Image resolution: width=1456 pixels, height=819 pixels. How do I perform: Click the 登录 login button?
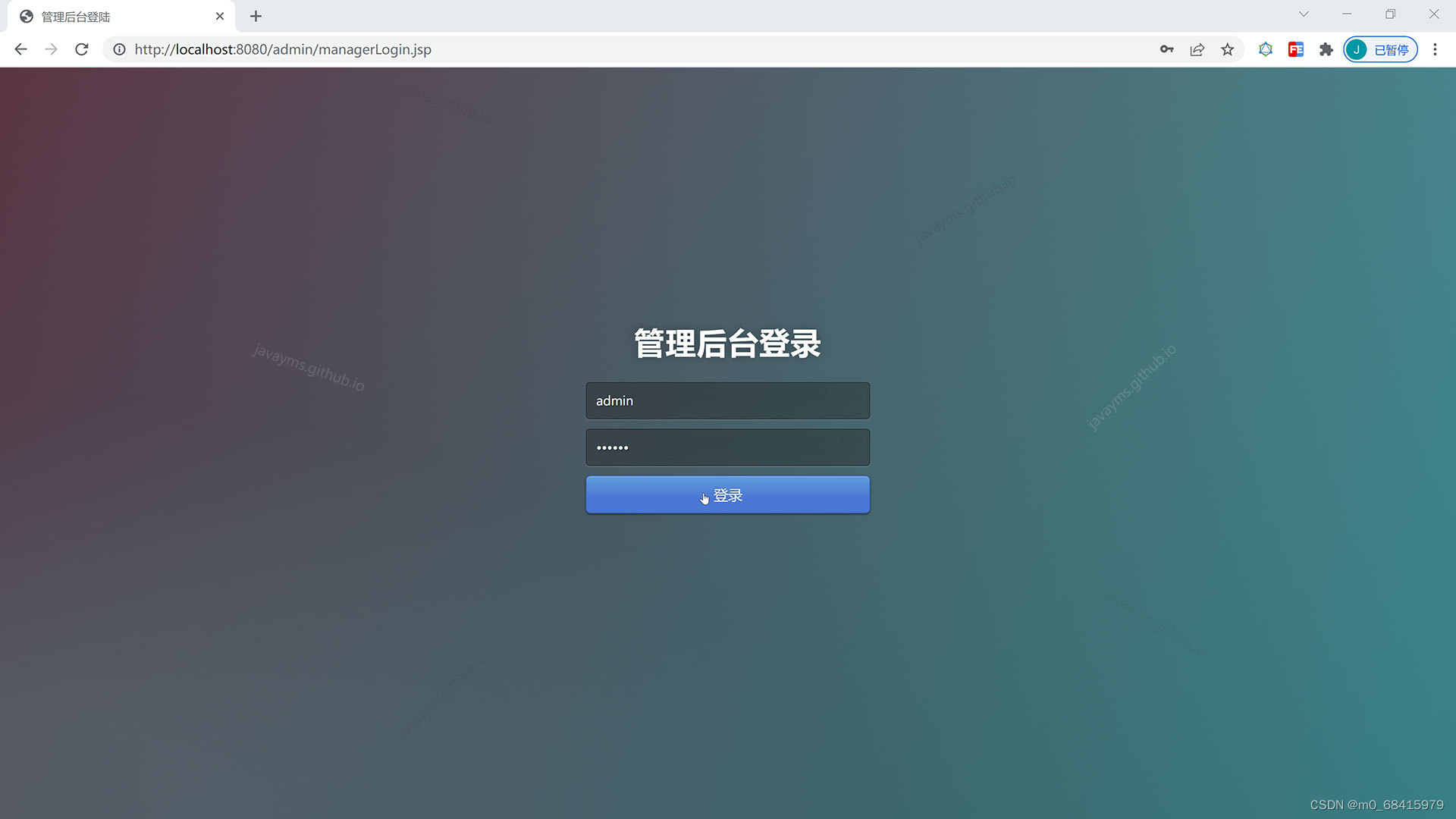point(727,494)
